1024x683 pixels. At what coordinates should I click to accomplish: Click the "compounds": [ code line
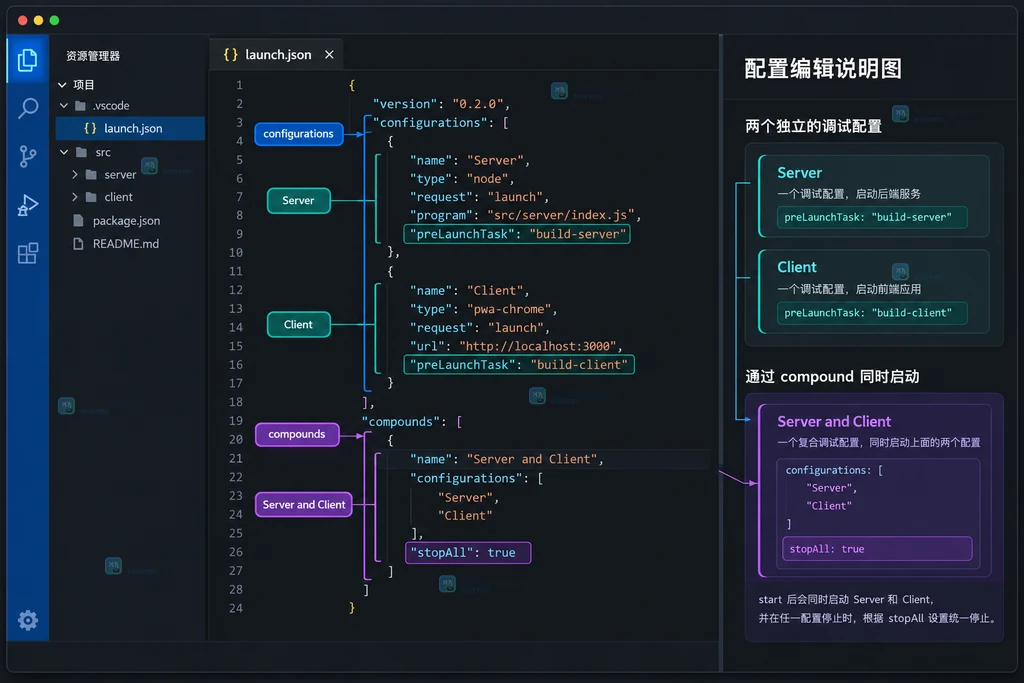[412, 422]
